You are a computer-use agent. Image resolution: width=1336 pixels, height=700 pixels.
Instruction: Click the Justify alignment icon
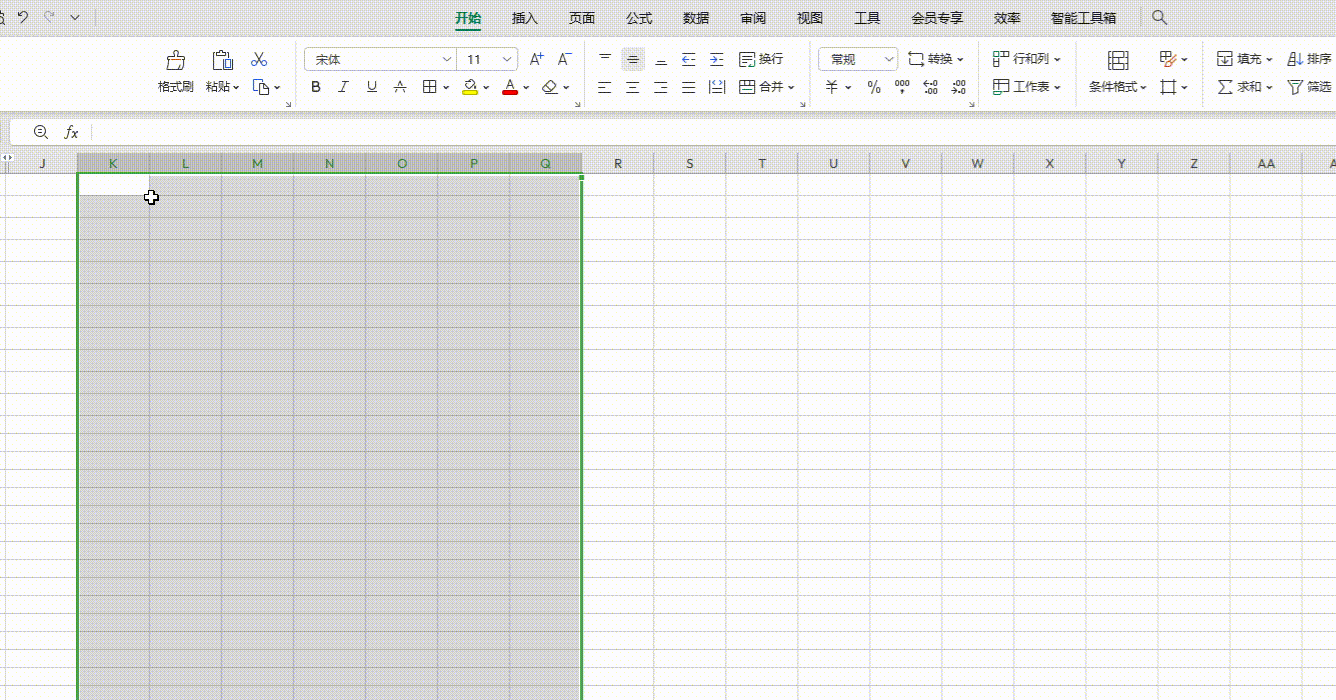pyautogui.click(x=689, y=87)
